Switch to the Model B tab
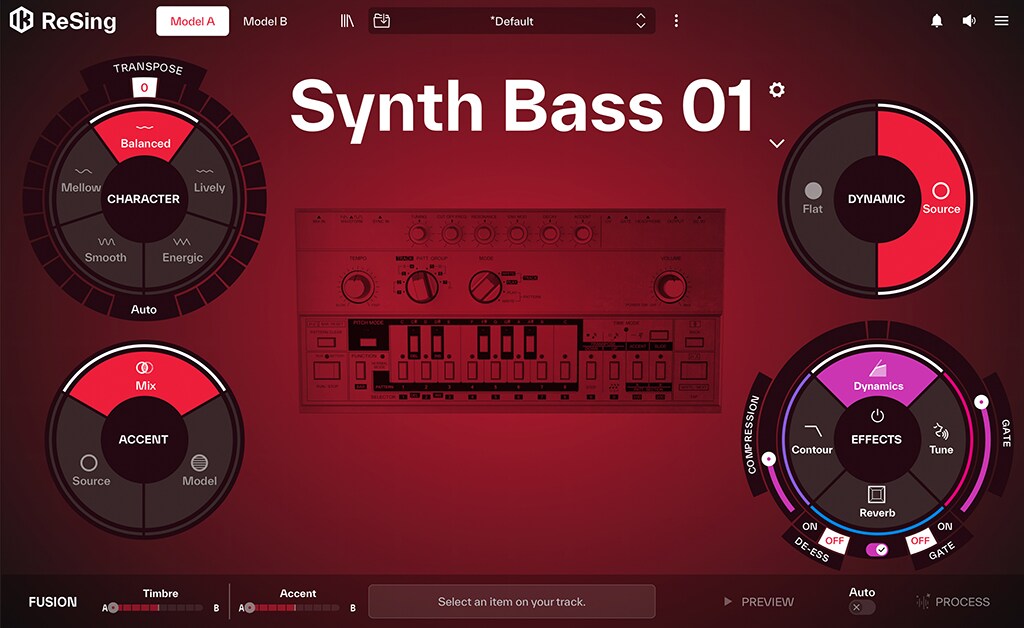Image resolution: width=1024 pixels, height=628 pixels. coord(265,22)
